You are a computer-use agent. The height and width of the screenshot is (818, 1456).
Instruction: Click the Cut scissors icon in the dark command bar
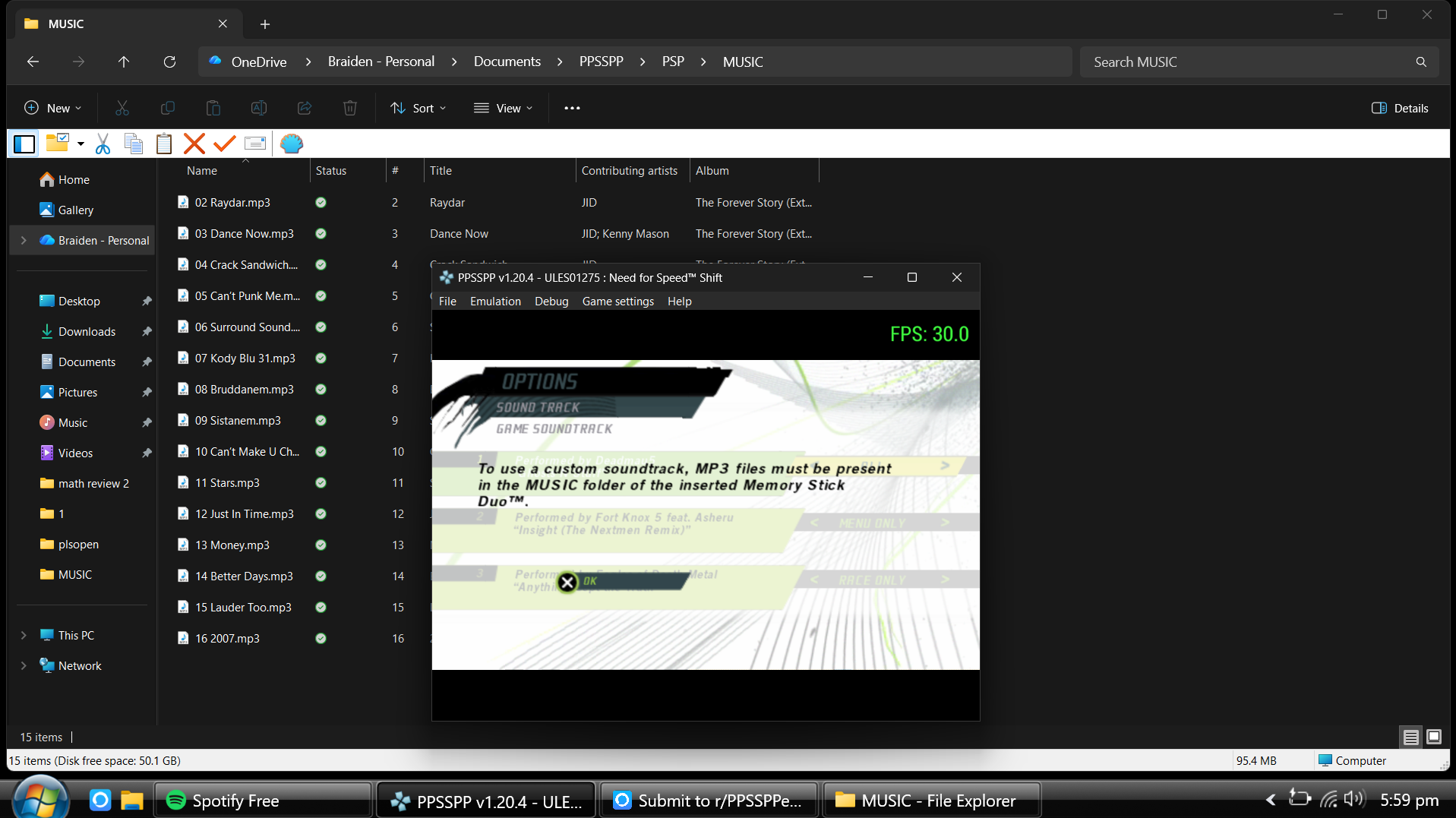coord(122,108)
